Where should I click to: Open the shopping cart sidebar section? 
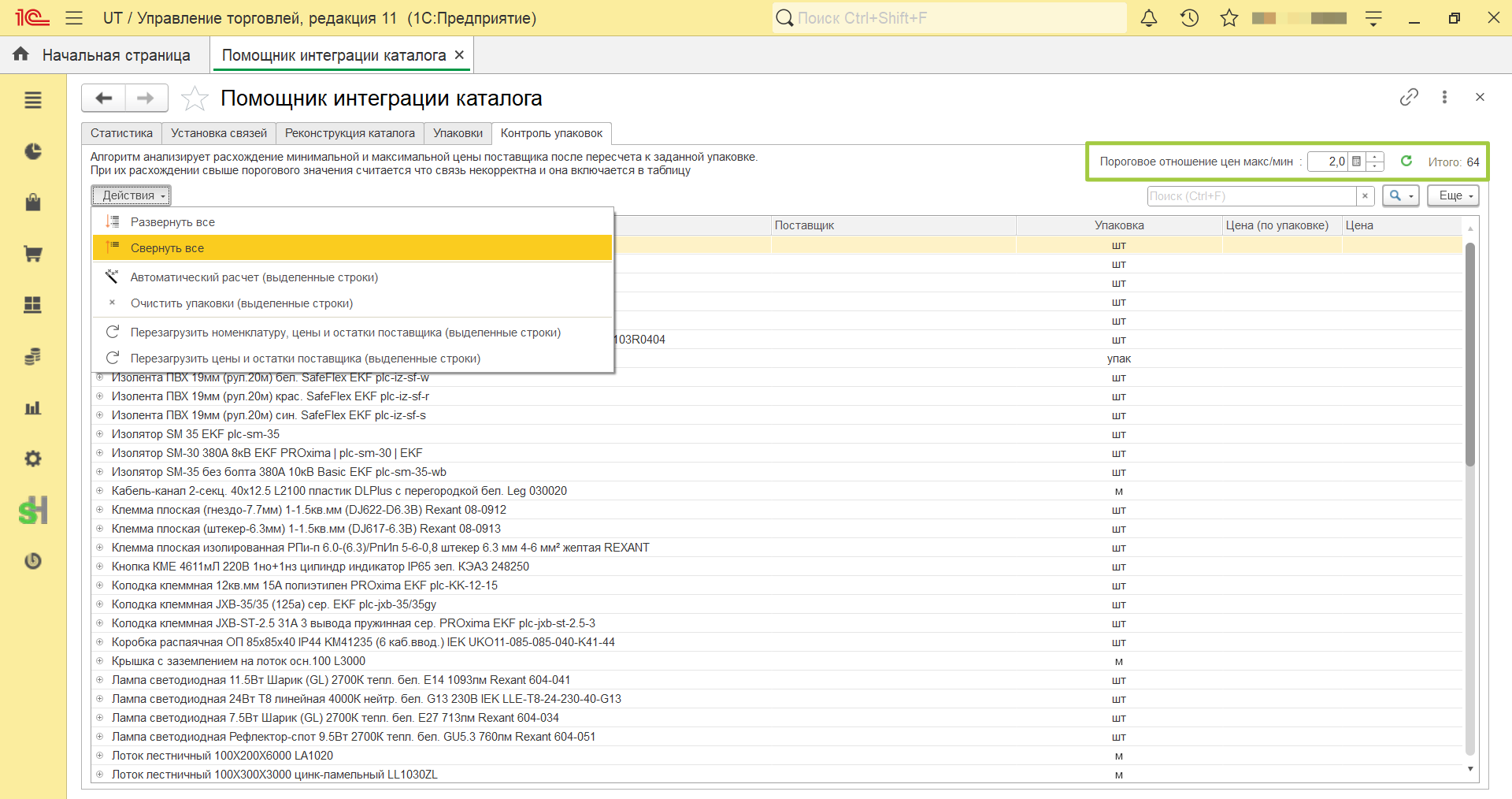[x=32, y=254]
